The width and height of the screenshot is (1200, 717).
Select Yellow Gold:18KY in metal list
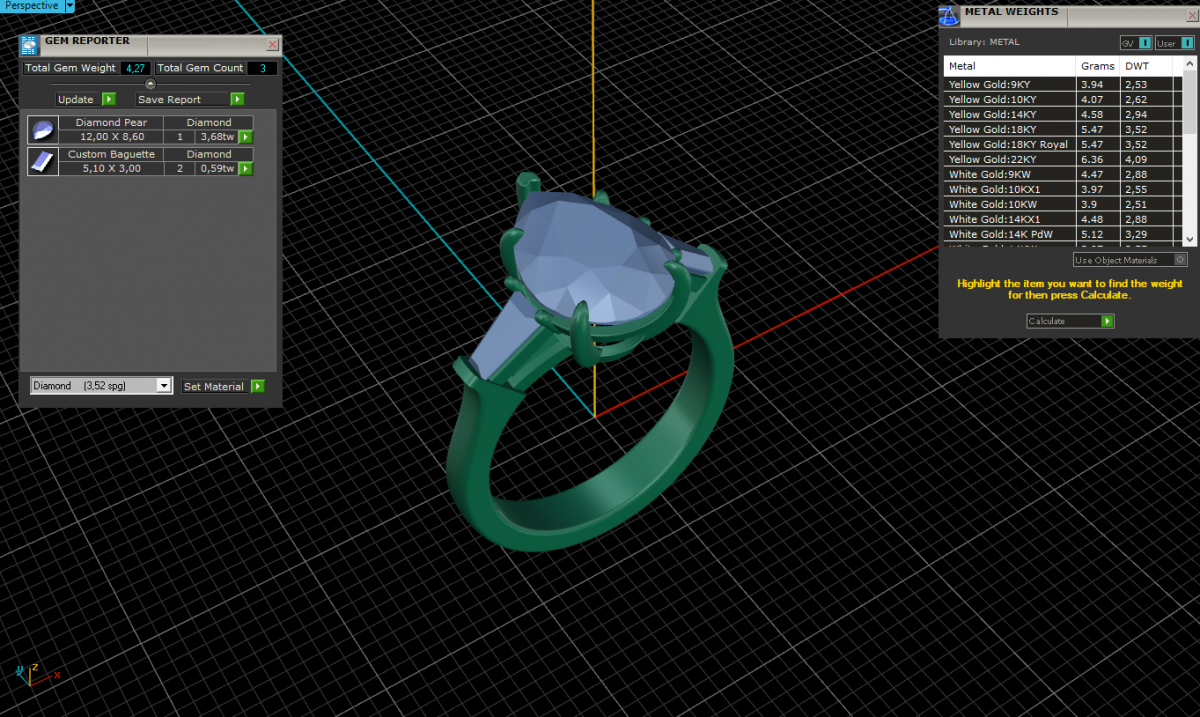point(1010,129)
